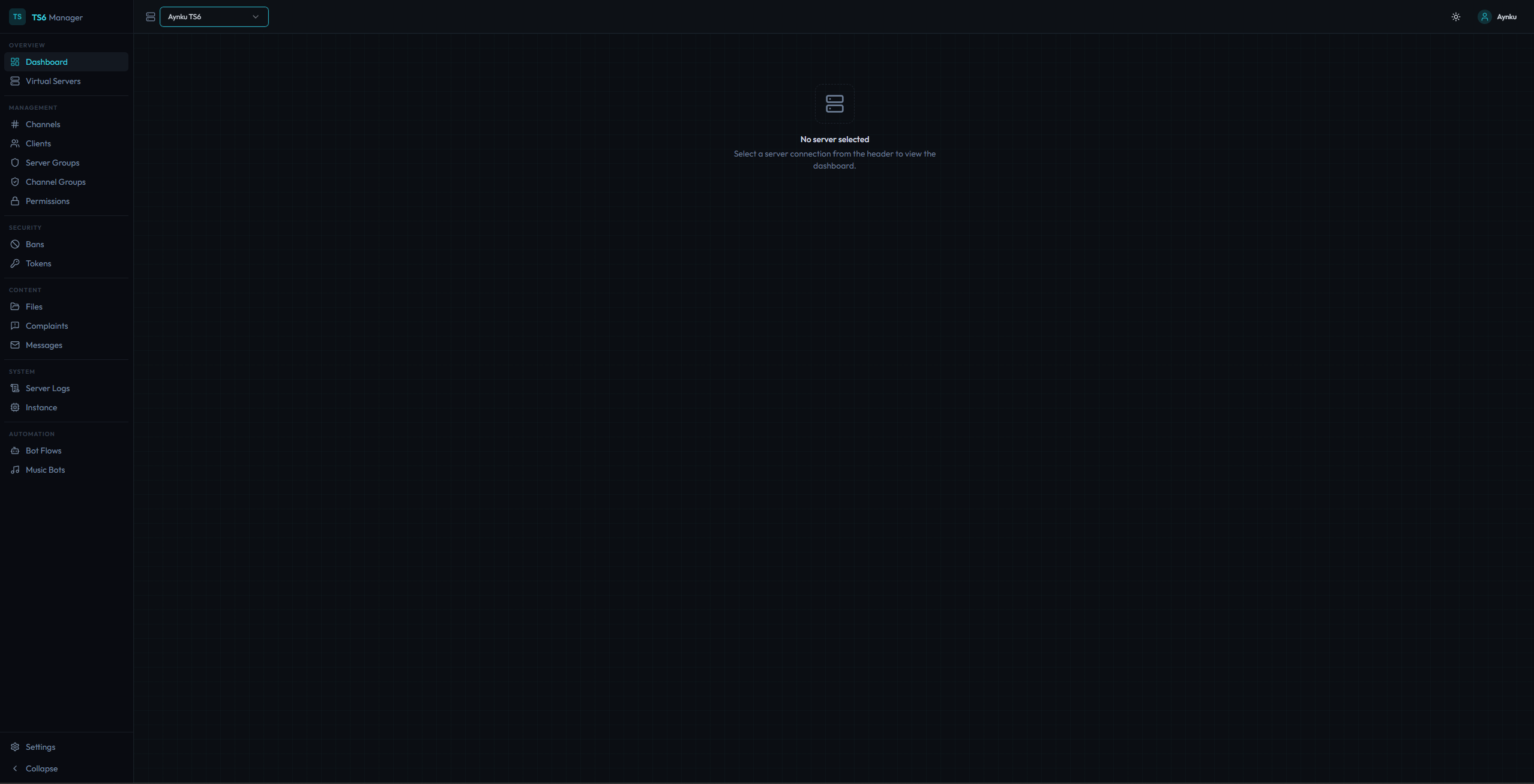The height and width of the screenshot is (784, 1534).
Task: Click the server stack icon beside dropdown
Action: coord(151,17)
